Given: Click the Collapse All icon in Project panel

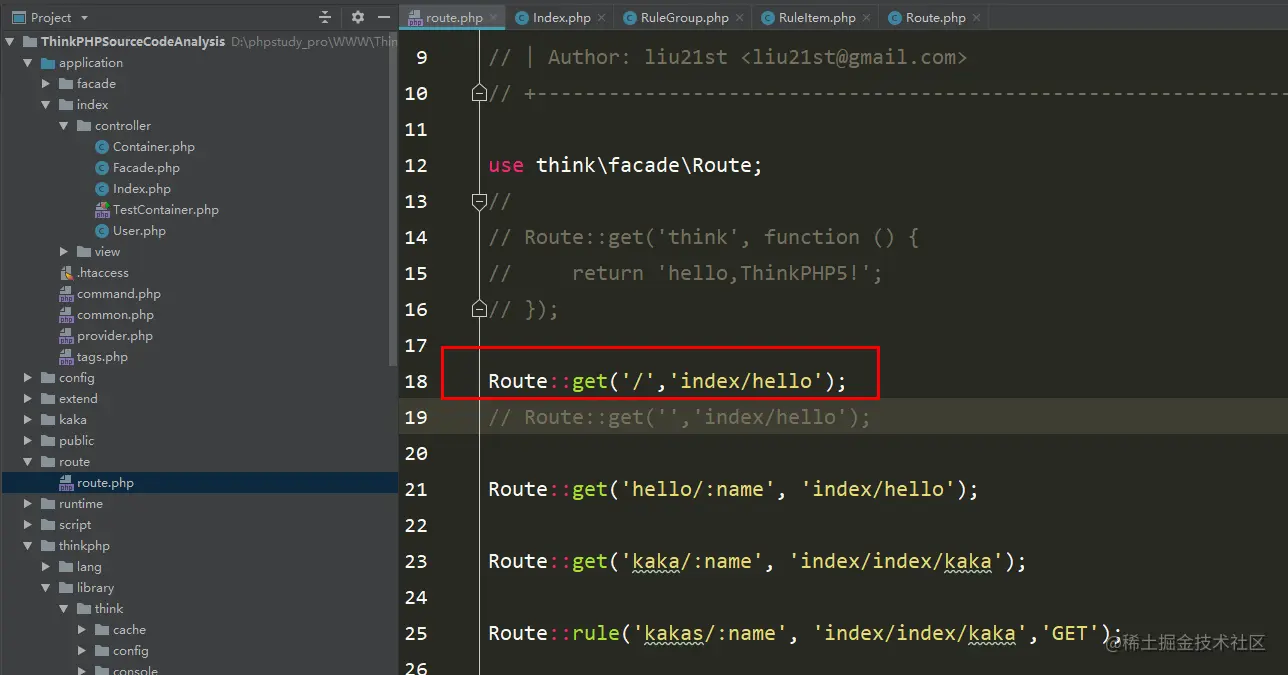Looking at the screenshot, I should [x=325, y=17].
